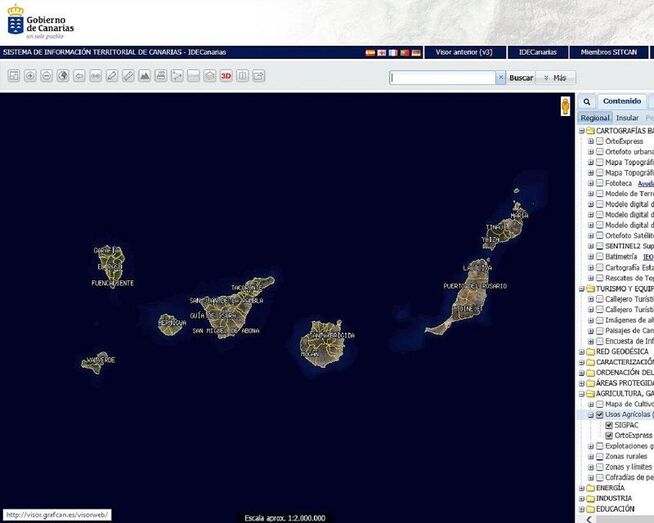Click the zoom out toolbar icon
Image resolution: width=654 pixels, height=523 pixels.
pyautogui.click(x=46, y=76)
